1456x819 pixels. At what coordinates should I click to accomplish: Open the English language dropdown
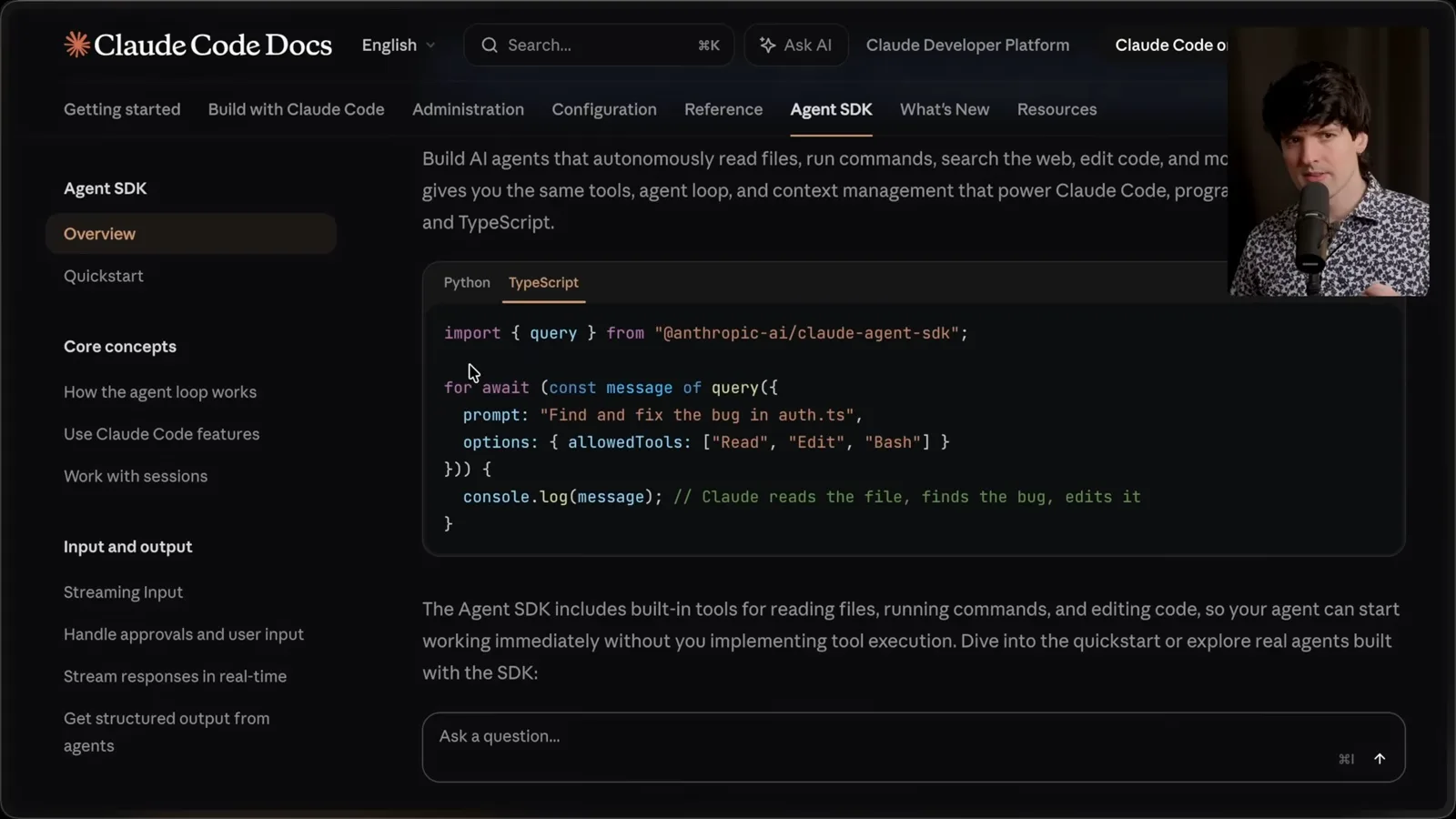(399, 45)
